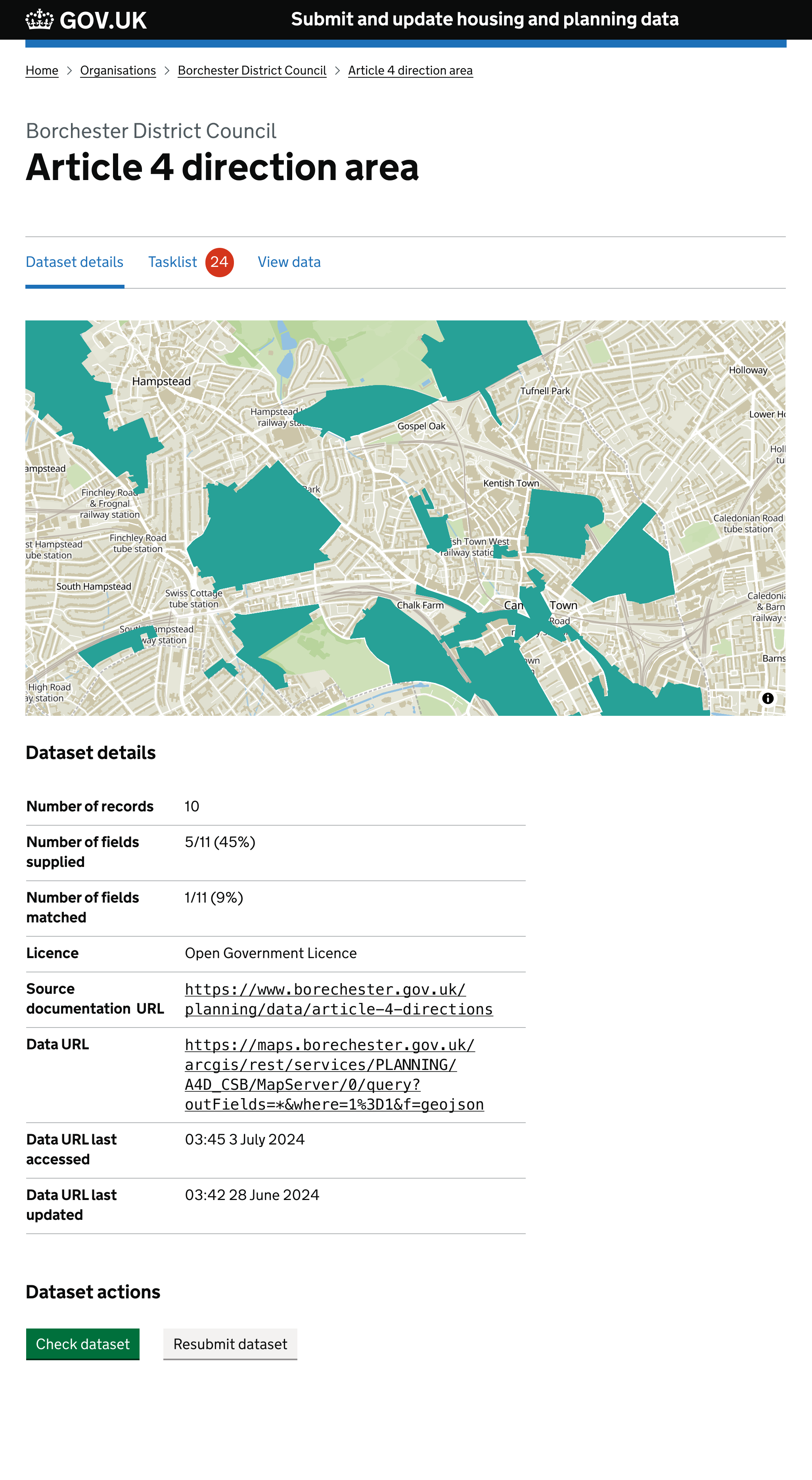This screenshot has height=1480, width=812.
Task: Click Article 4 direction area breadcrumb
Action: pos(411,71)
